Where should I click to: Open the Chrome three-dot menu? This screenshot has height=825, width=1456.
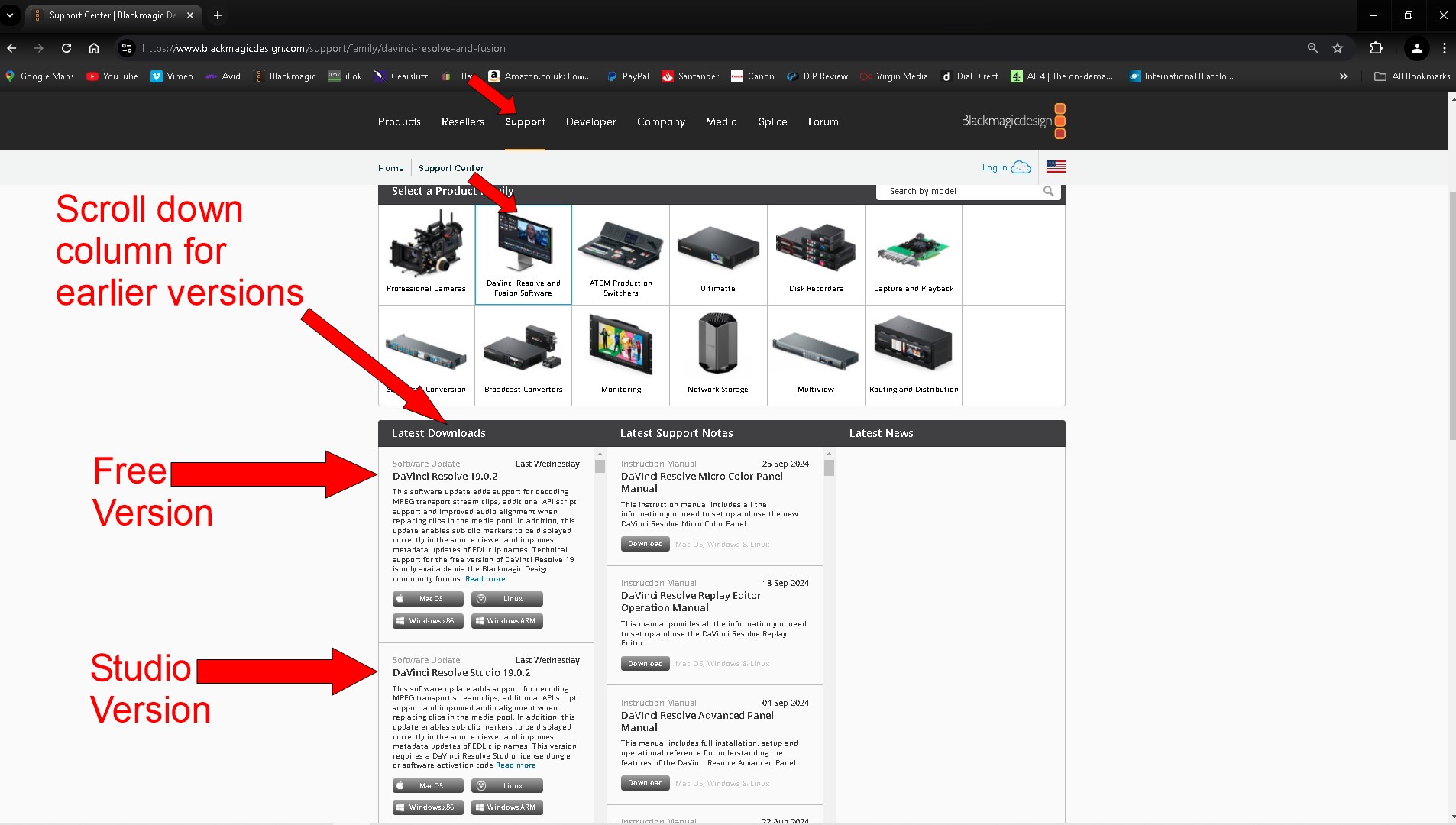pyautogui.click(x=1444, y=48)
